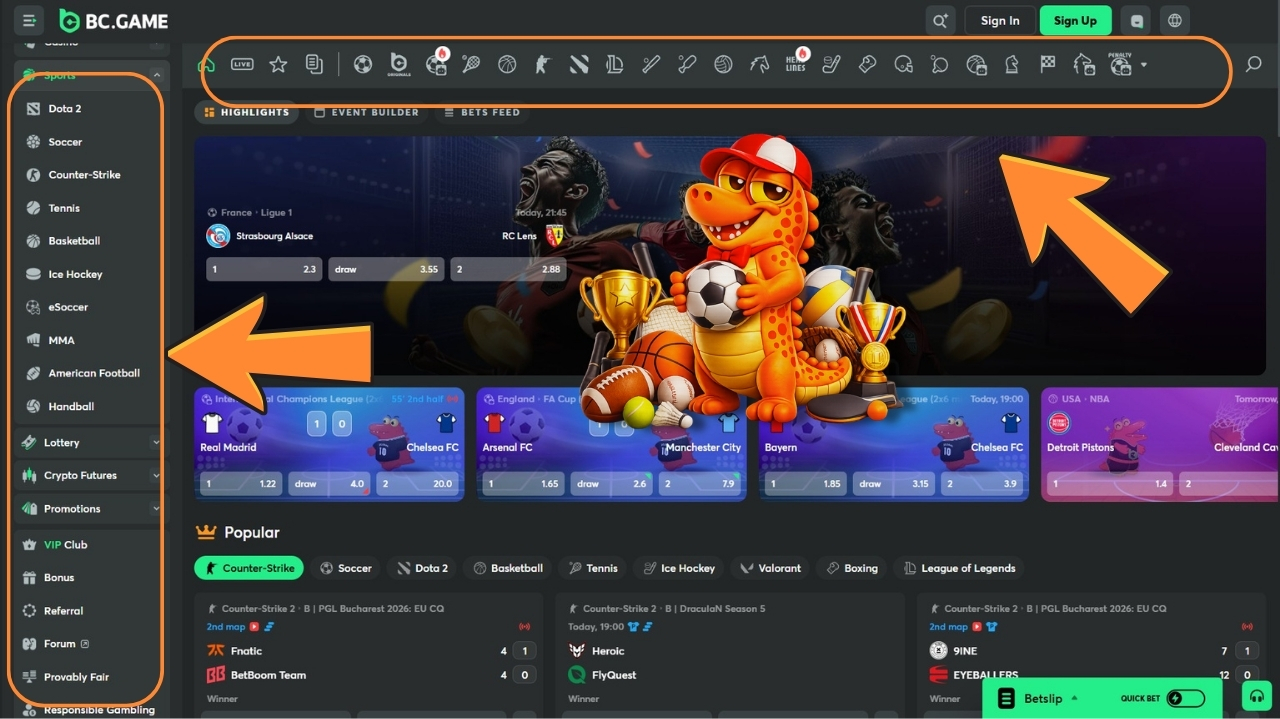Open the sportsbook search magnifier
Viewport: 1280px width, 719px height.
1253,65
